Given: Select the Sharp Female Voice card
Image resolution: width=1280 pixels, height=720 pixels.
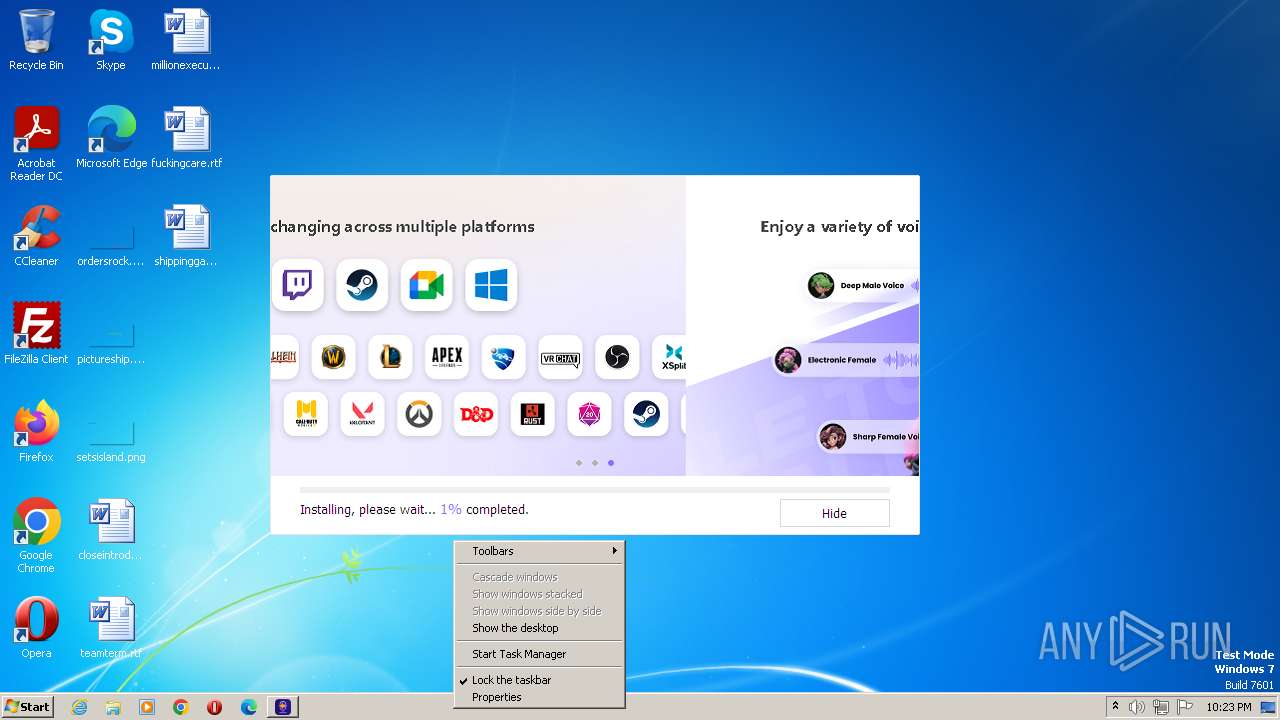Looking at the screenshot, I should coord(868,437).
